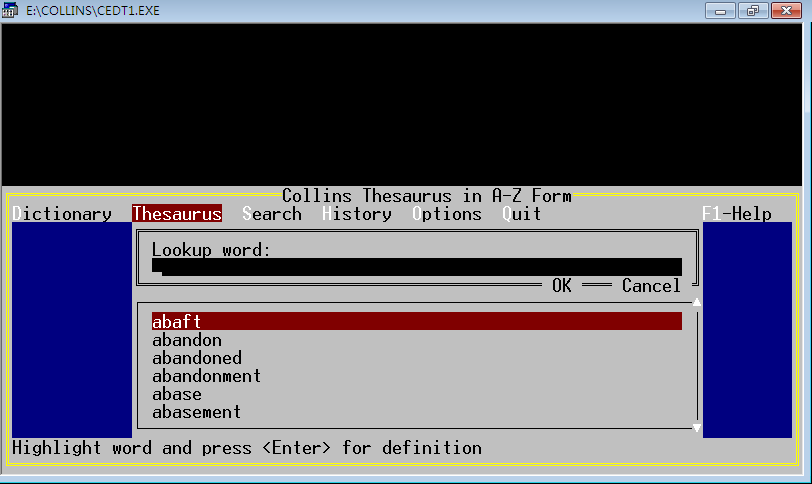Choose 'abandoned' in the word list
This screenshot has width=812, height=484.
coord(197,358)
